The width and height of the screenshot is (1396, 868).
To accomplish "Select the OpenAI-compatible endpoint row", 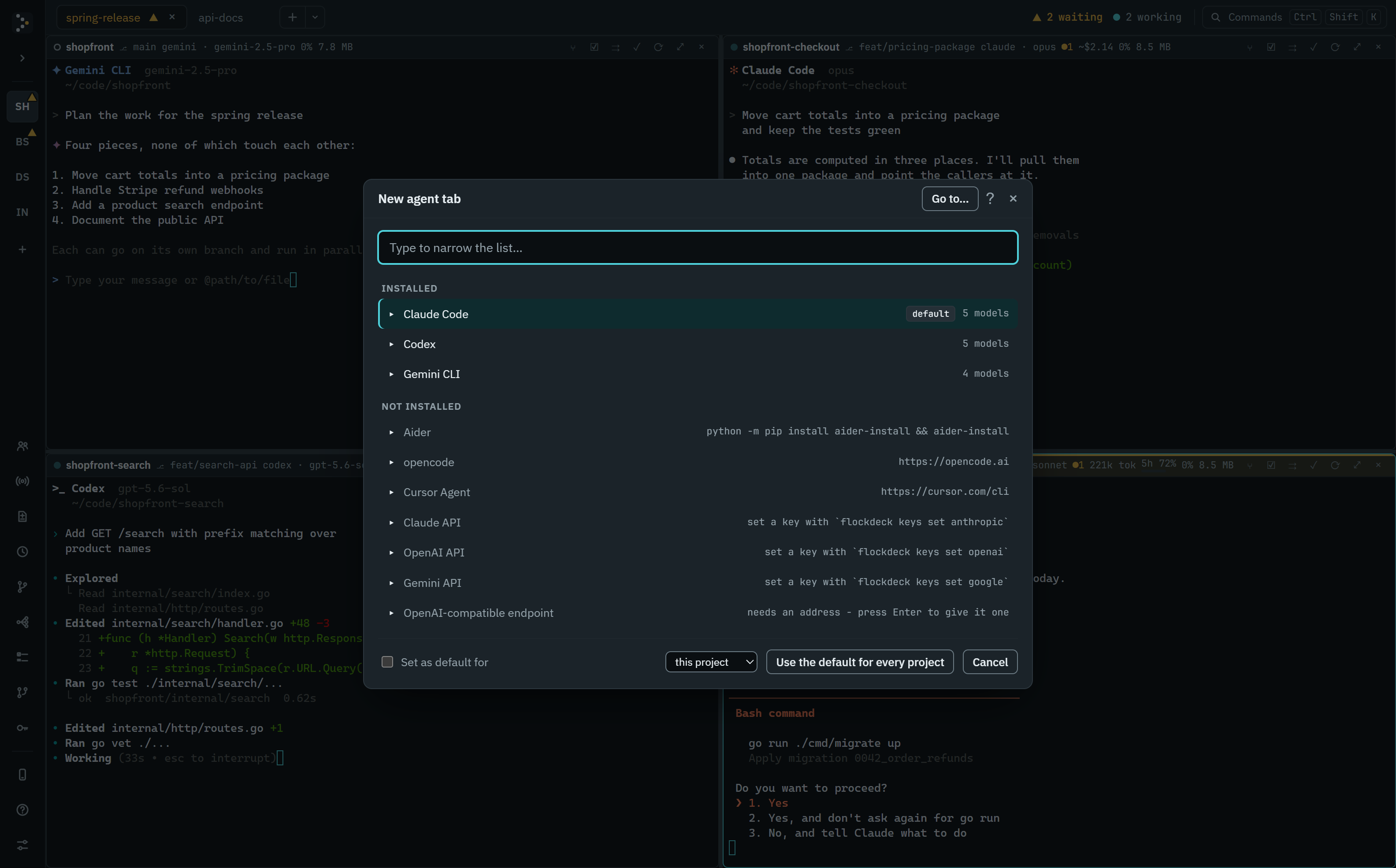I will click(x=698, y=612).
